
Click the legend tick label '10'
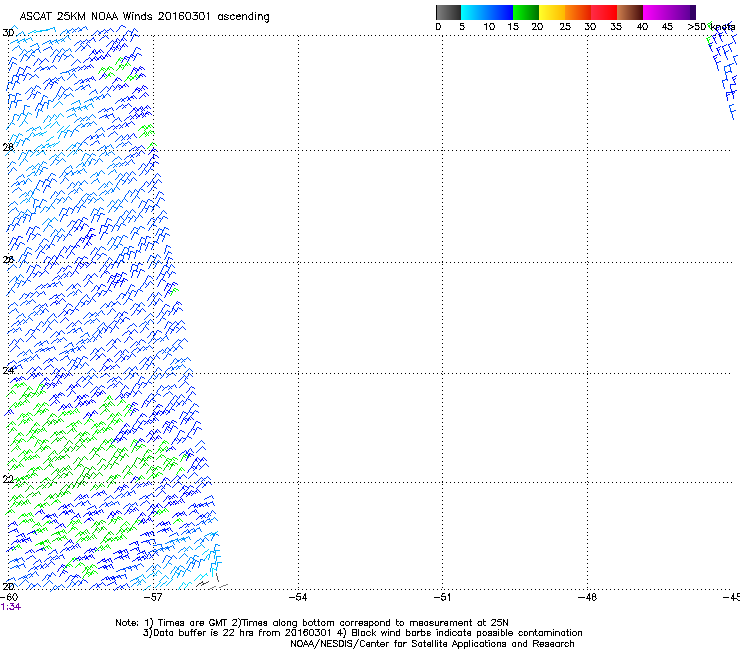(489, 27)
